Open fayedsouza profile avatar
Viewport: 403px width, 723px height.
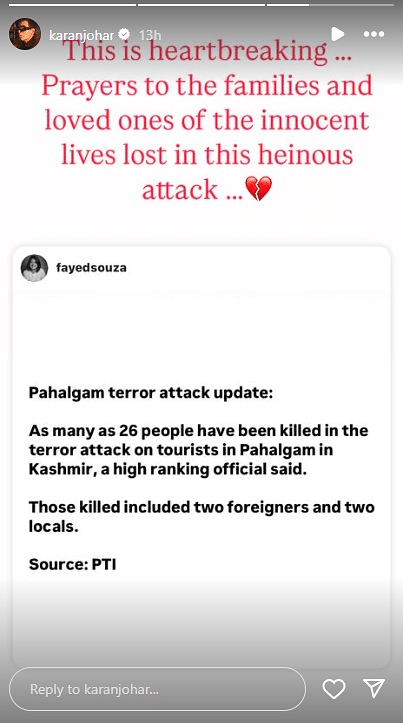click(35, 268)
